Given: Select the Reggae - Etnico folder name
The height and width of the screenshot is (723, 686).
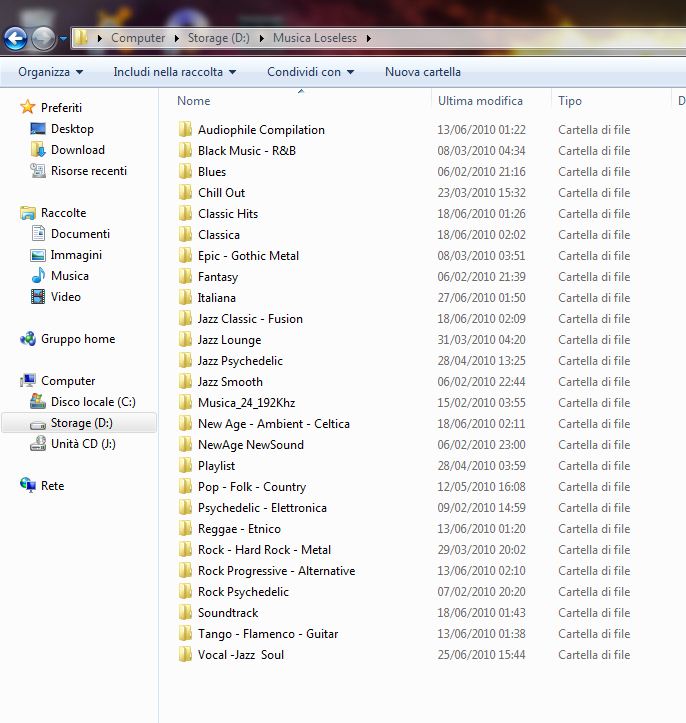Looking at the screenshot, I should tap(239, 528).
